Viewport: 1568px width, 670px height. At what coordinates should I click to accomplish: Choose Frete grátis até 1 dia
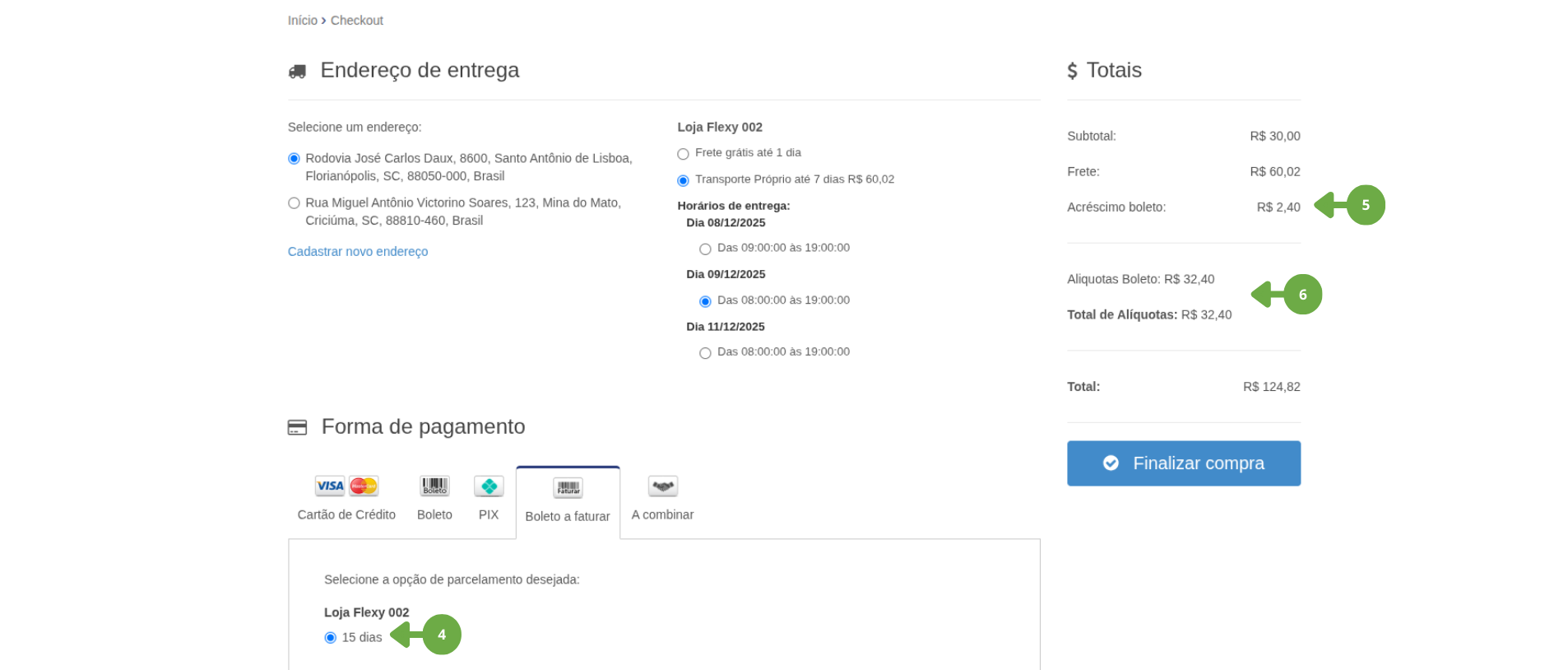click(683, 154)
